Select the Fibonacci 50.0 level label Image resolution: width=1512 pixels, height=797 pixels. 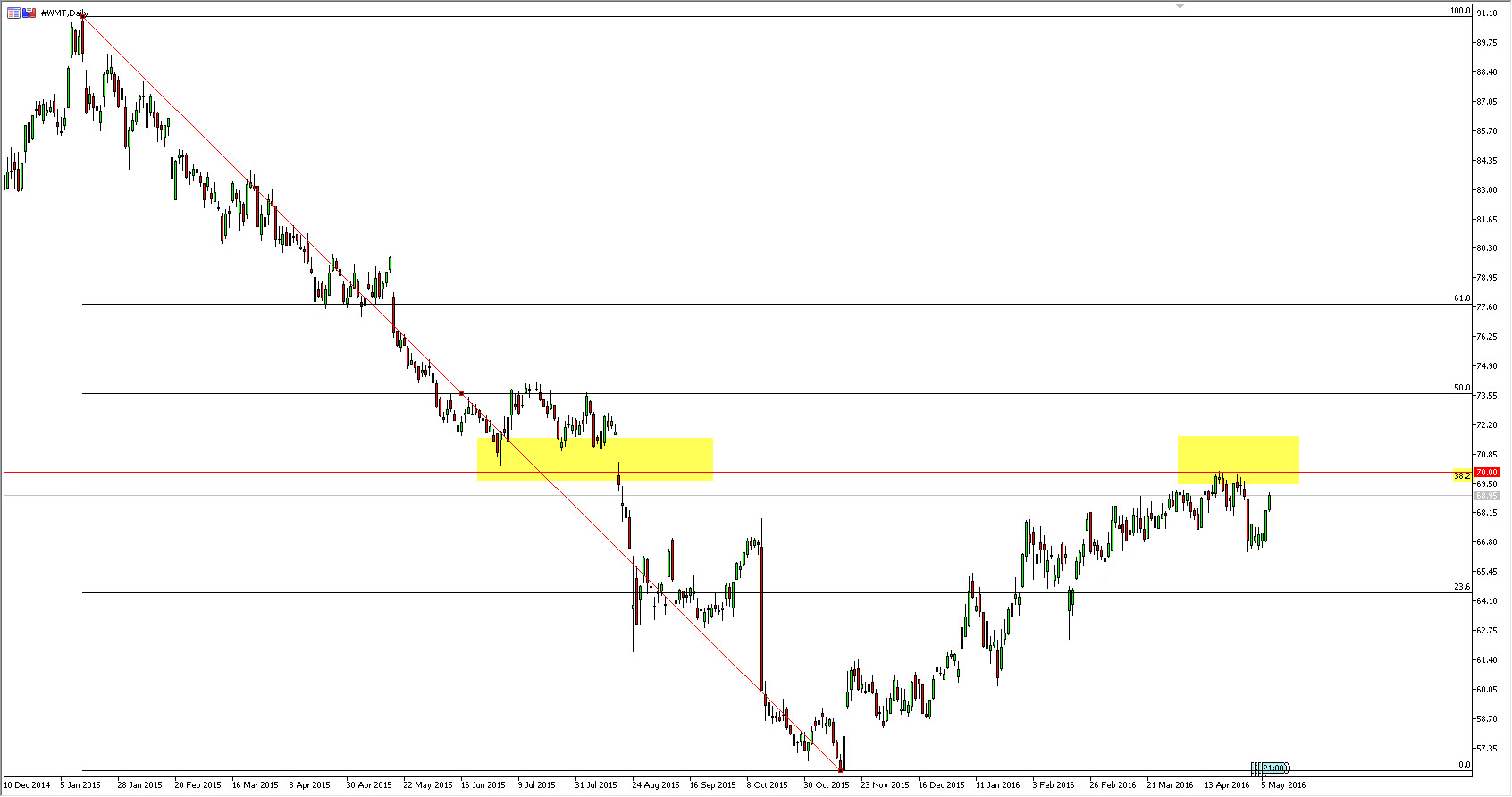pos(1462,388)
